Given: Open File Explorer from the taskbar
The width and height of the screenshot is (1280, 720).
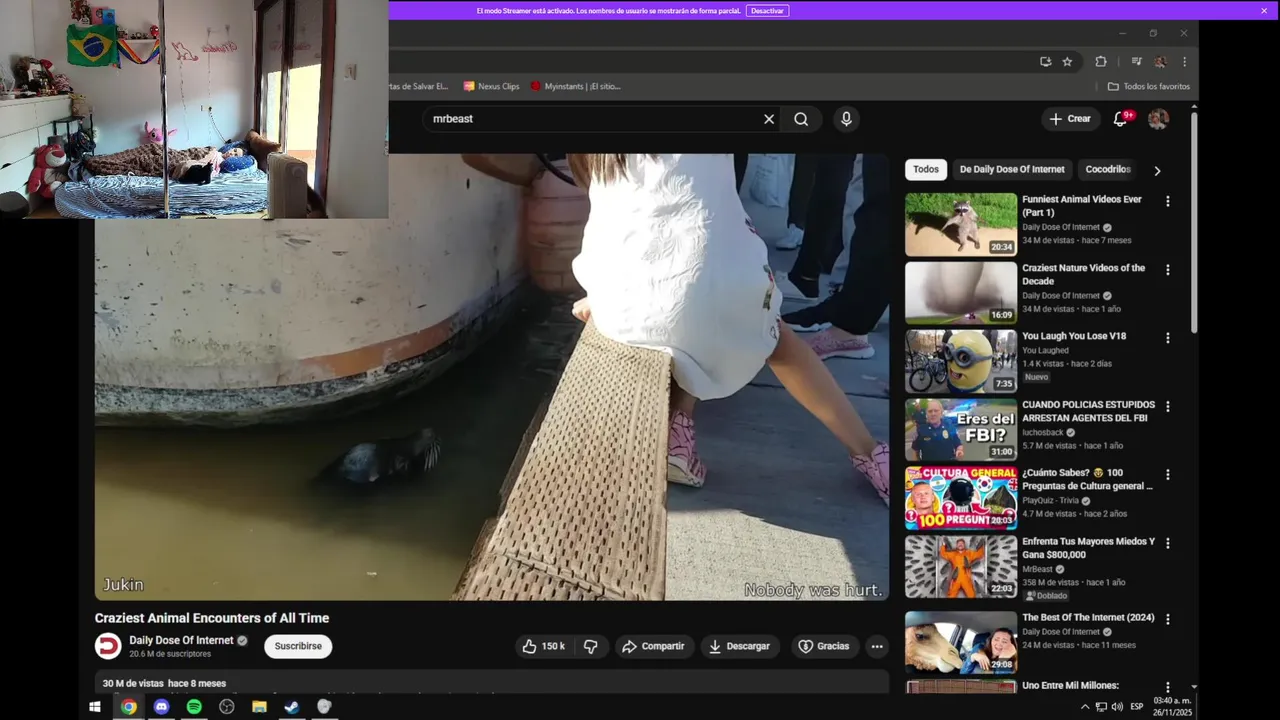Looking at the screenshot, I should coord(259,707).
